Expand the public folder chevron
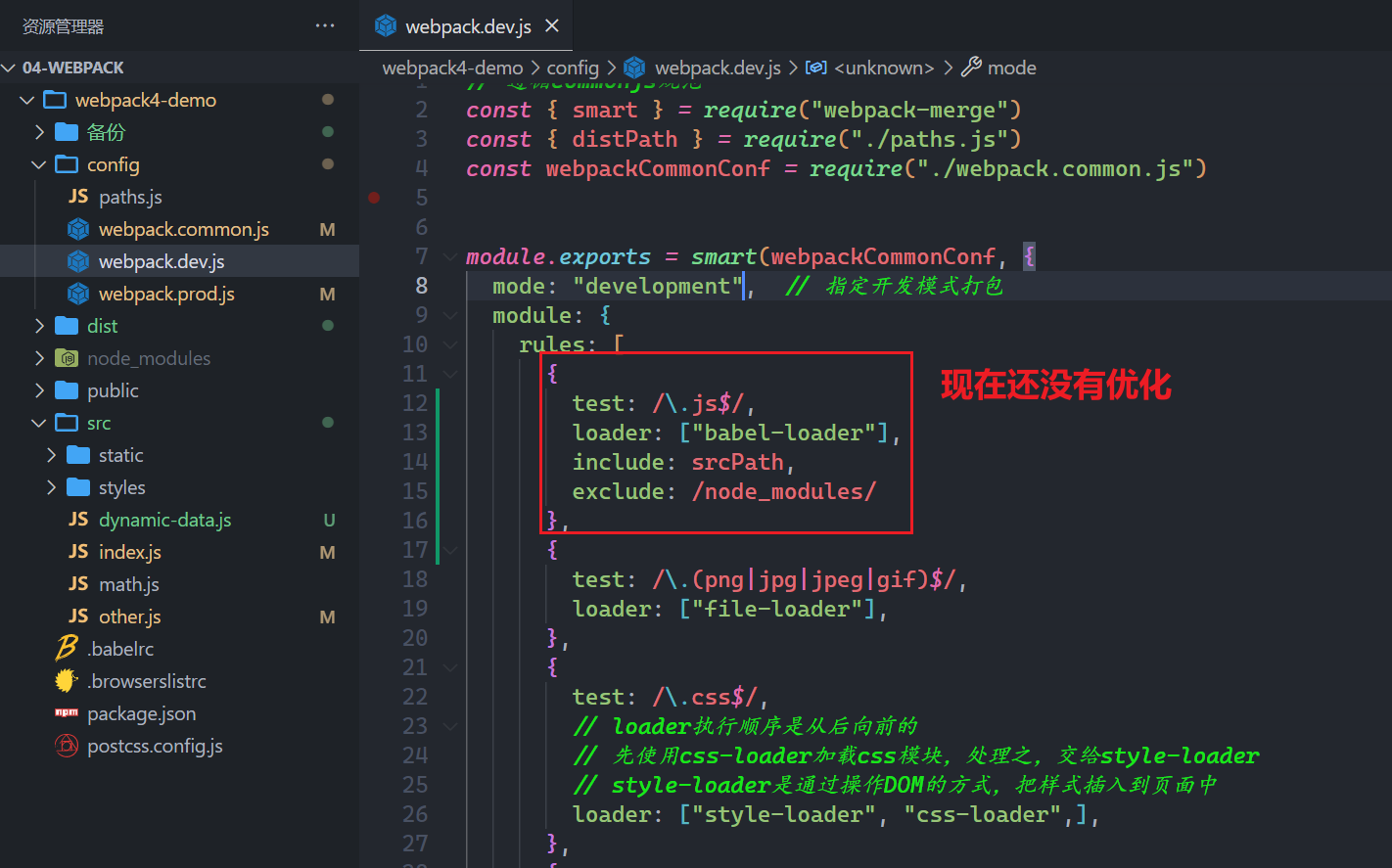 click(x=39, y=390)
